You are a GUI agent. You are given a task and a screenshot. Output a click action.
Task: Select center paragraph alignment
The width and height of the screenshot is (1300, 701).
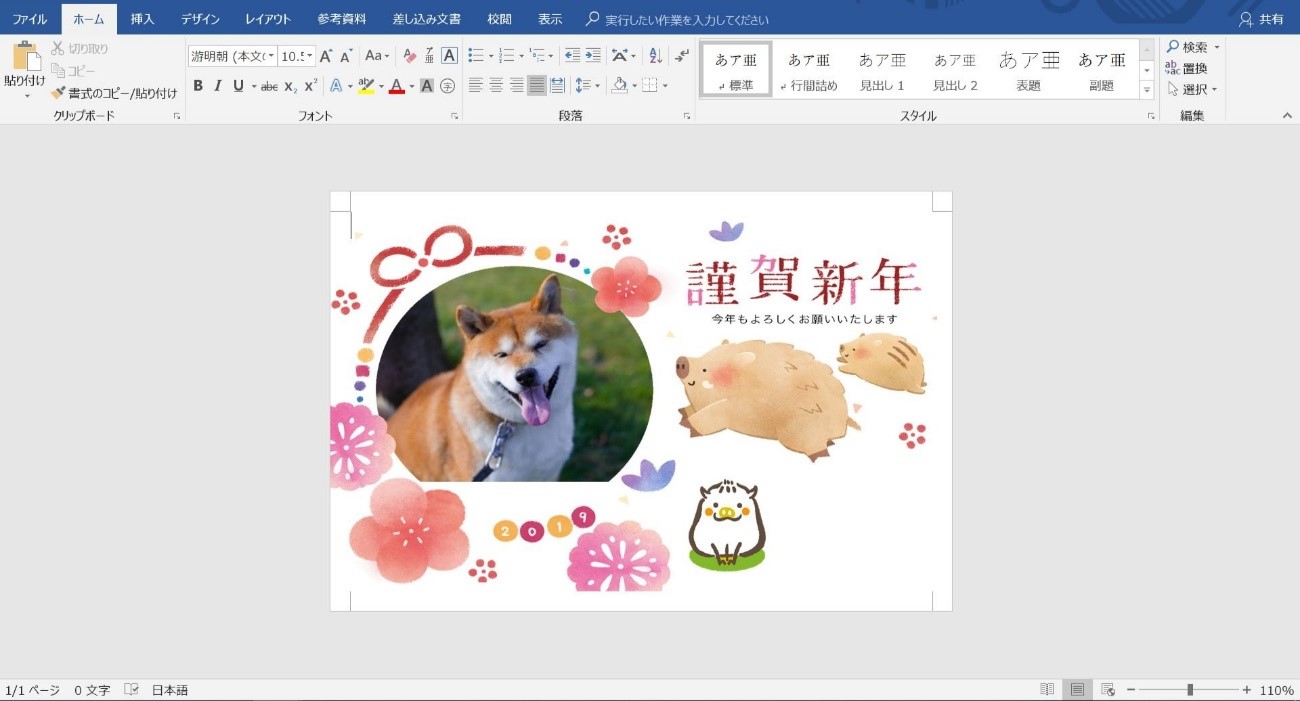click(495, 87)
